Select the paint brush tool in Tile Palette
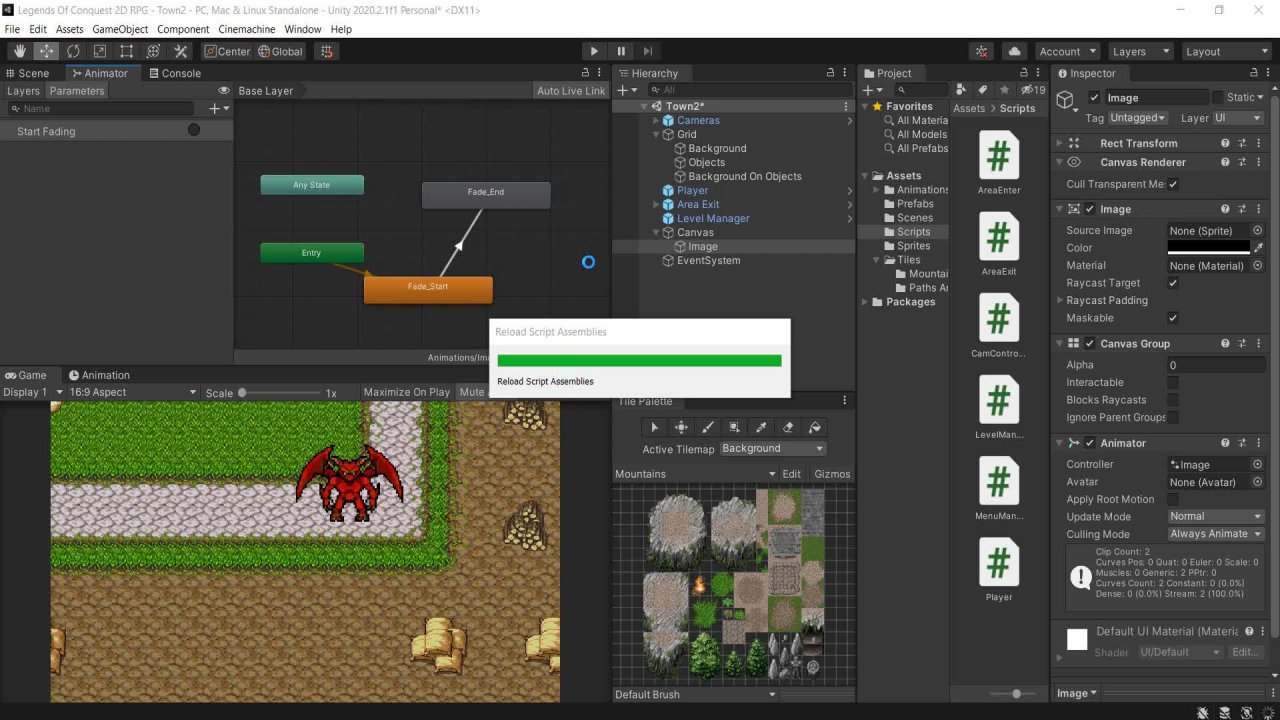Image resolution: width=1280 pixels, height=720 pixels. point(708,427)
